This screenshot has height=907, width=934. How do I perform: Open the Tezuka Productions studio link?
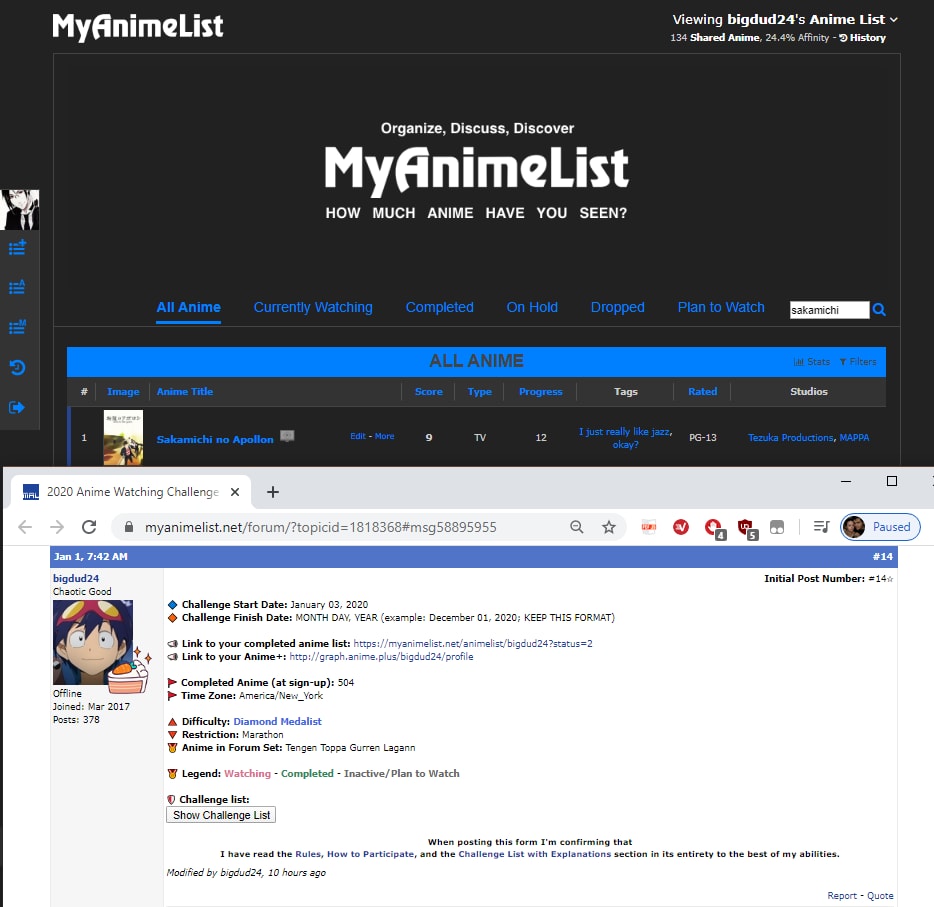pos(790,438)
